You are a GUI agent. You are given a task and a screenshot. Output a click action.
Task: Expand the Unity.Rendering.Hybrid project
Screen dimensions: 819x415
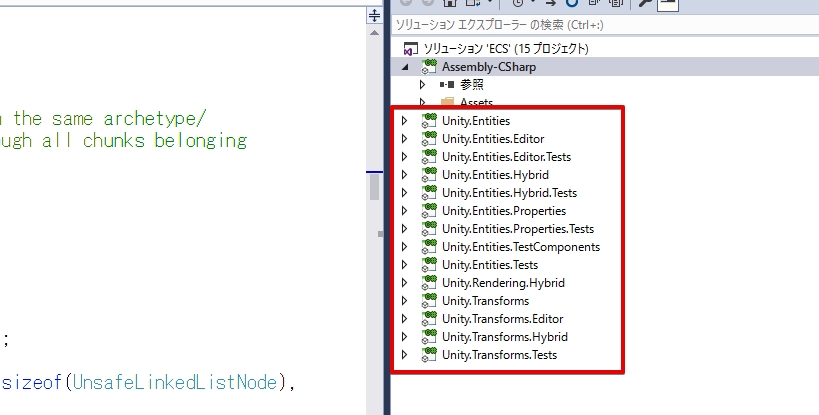[x=404, y=283]
